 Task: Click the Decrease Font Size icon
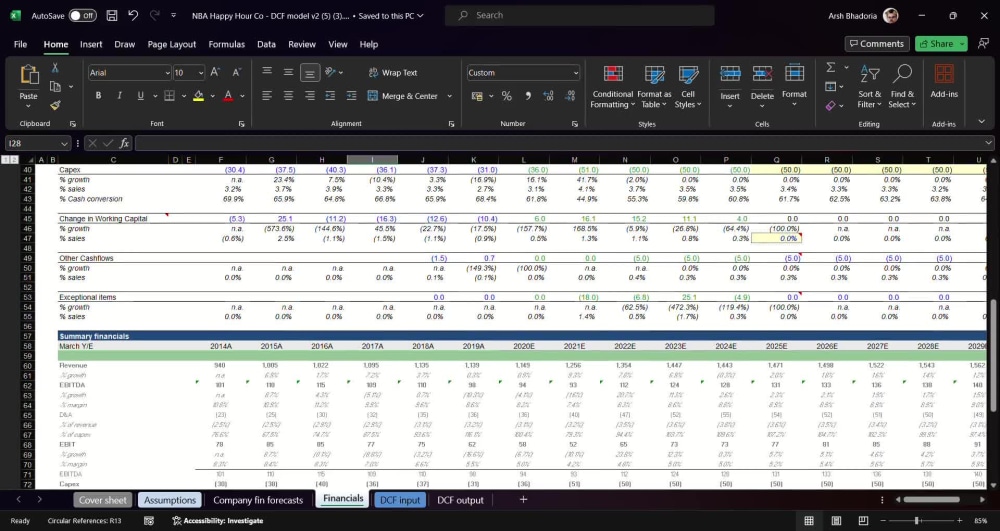(236, 73)
